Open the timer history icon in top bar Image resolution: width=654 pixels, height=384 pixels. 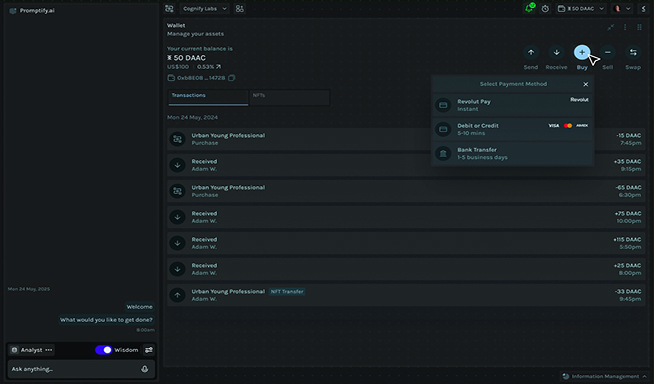pos(545,8)
